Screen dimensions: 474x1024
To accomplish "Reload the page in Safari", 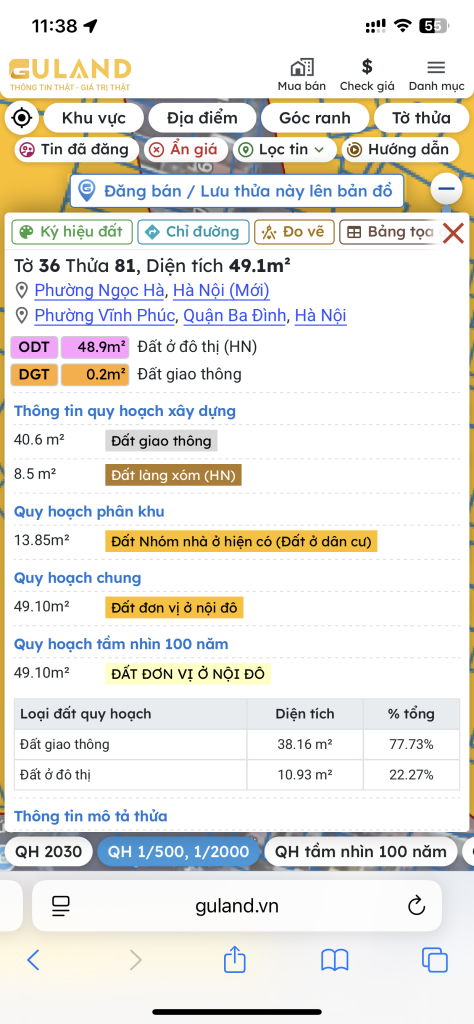I will (416, 905).
